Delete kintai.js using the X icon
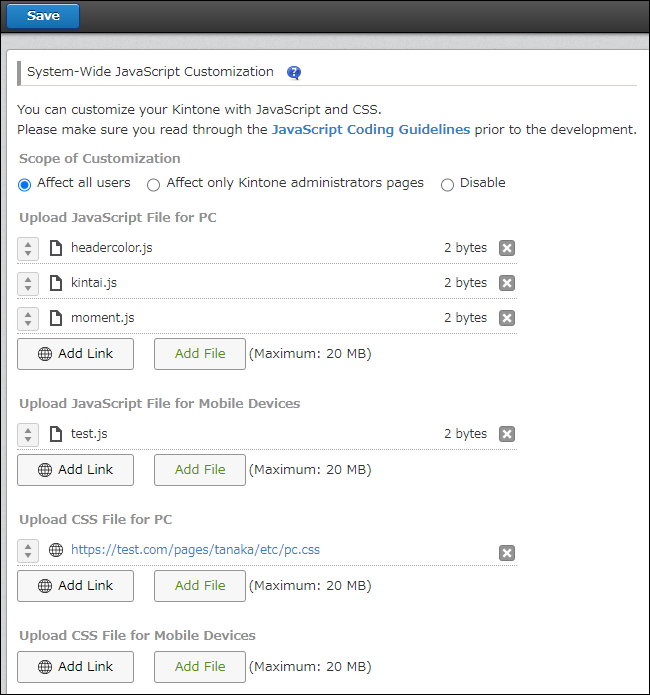Viewport: 650px width, 695px height. (507, 283)
